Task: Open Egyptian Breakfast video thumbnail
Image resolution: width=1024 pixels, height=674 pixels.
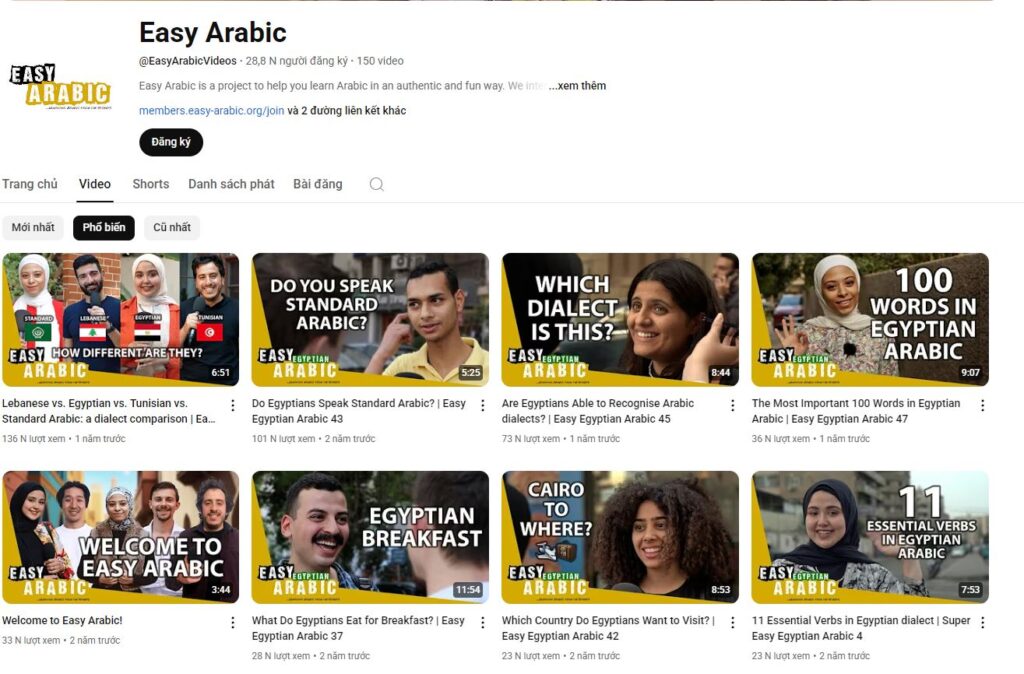Action: click(x=370, y=537)
